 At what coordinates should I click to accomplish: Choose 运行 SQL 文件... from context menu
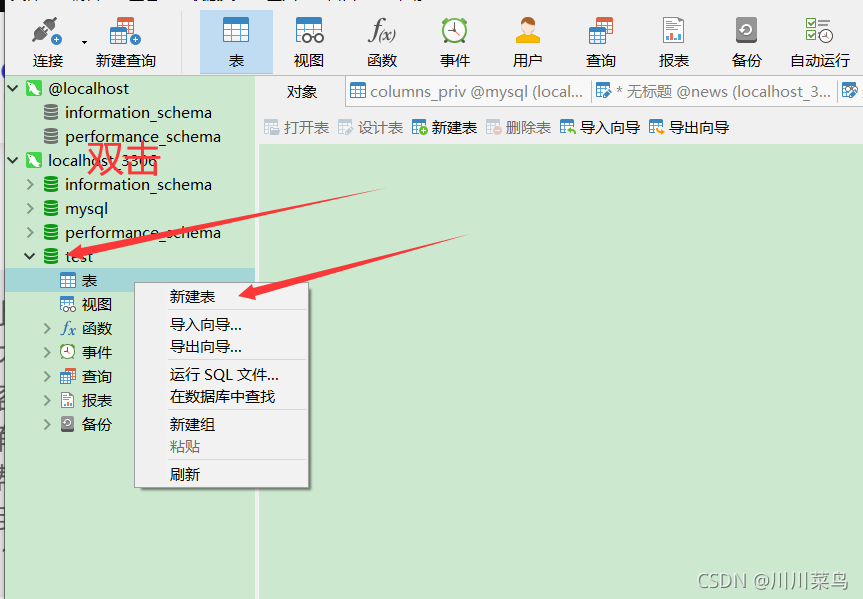click(224, 375)
